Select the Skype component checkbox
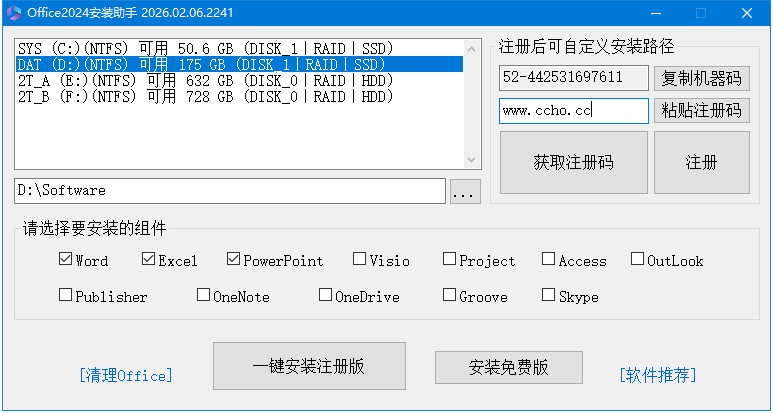 coord(548,295)
